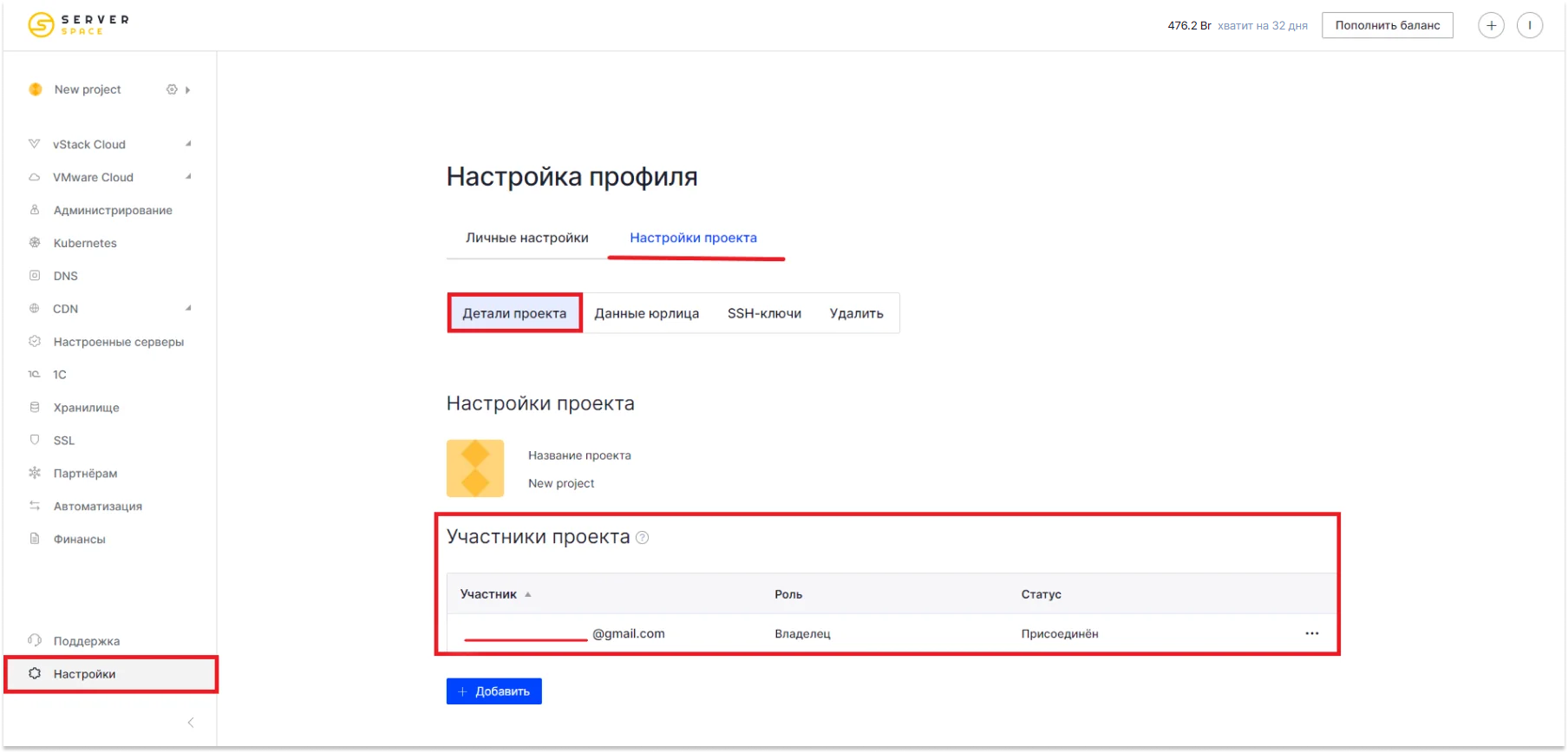Image resolution: width=1568 pixels, height=753 pixels.
Task: Open the Поддержка menu item
Action: pos(87,641)
